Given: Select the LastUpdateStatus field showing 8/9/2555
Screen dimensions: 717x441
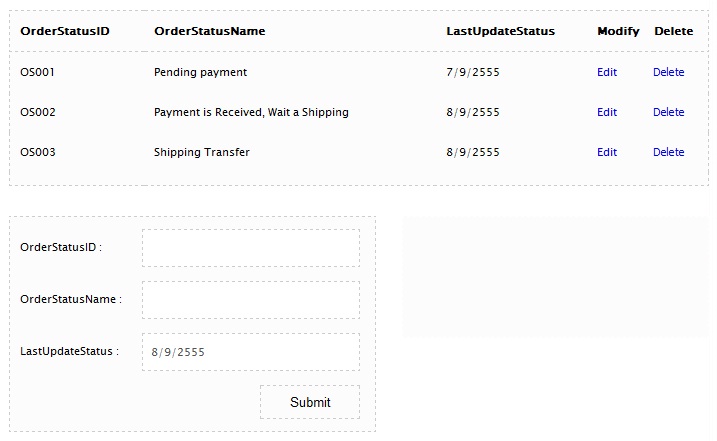Looking at the screenshot, I should point(250,352).
